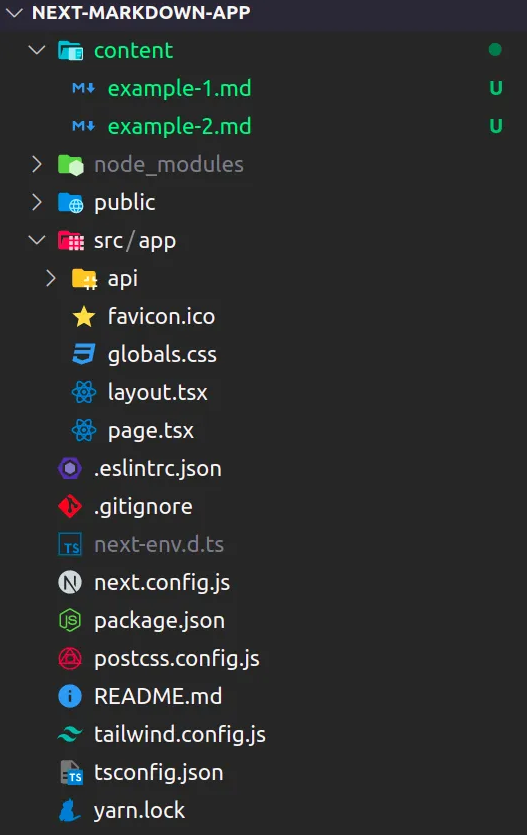Expand the api folder chevron
The image size is (527, 835).
pyautogui.click(x=51, y=278)
